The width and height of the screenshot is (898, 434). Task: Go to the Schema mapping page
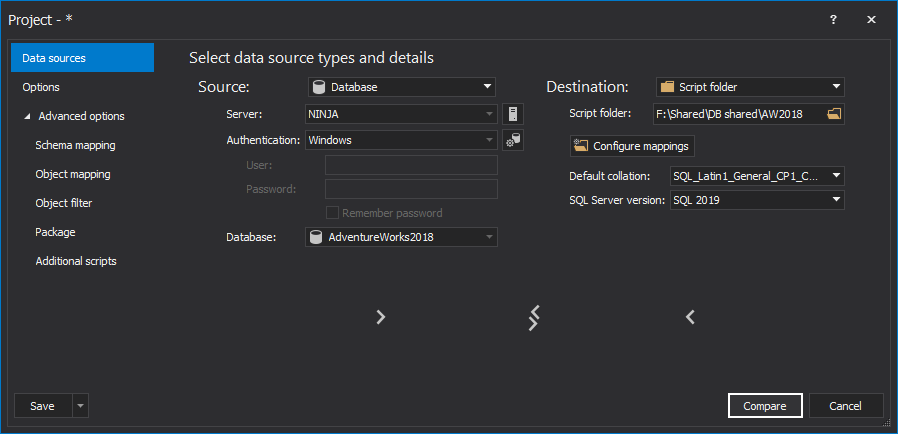click(x=75, y=145)
